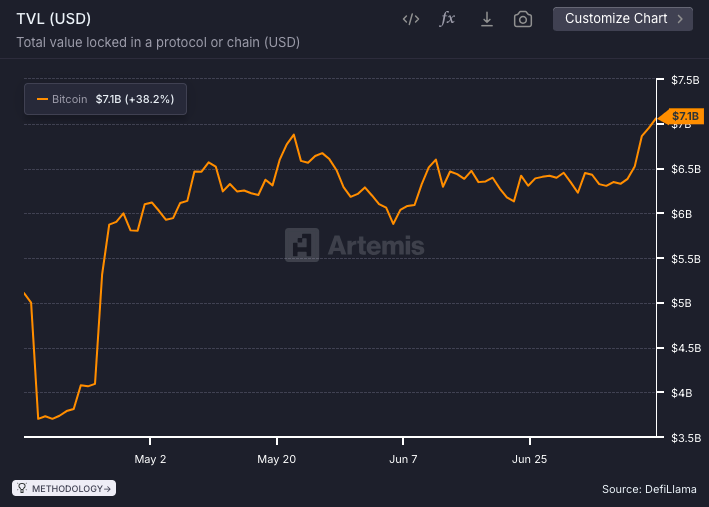Click the $5B y-axis label
Image resolution: width=709 pixels, height=507 pixels.
[681, 303]
